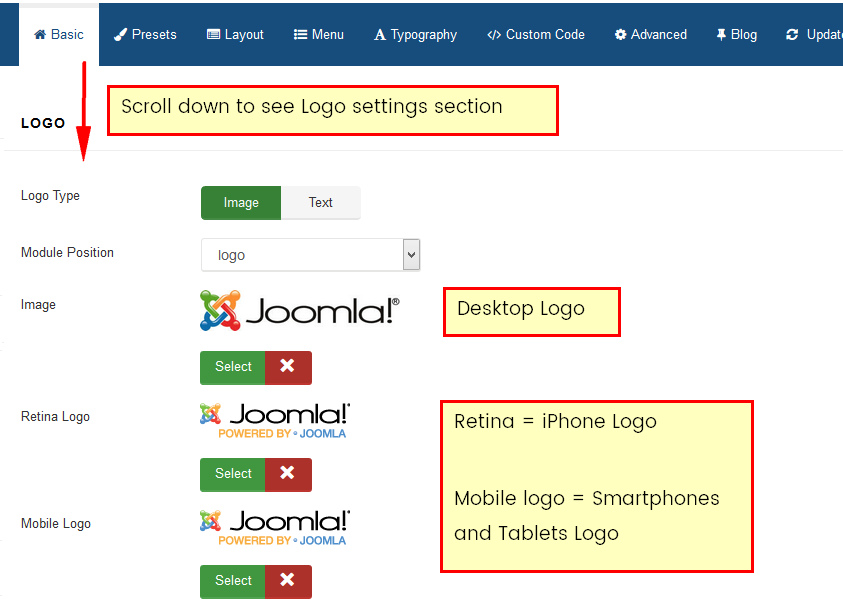The height and width of the screenshot is (616, 843).
Task: Click the gear icon beside Advanced
Action: point(620,35)
